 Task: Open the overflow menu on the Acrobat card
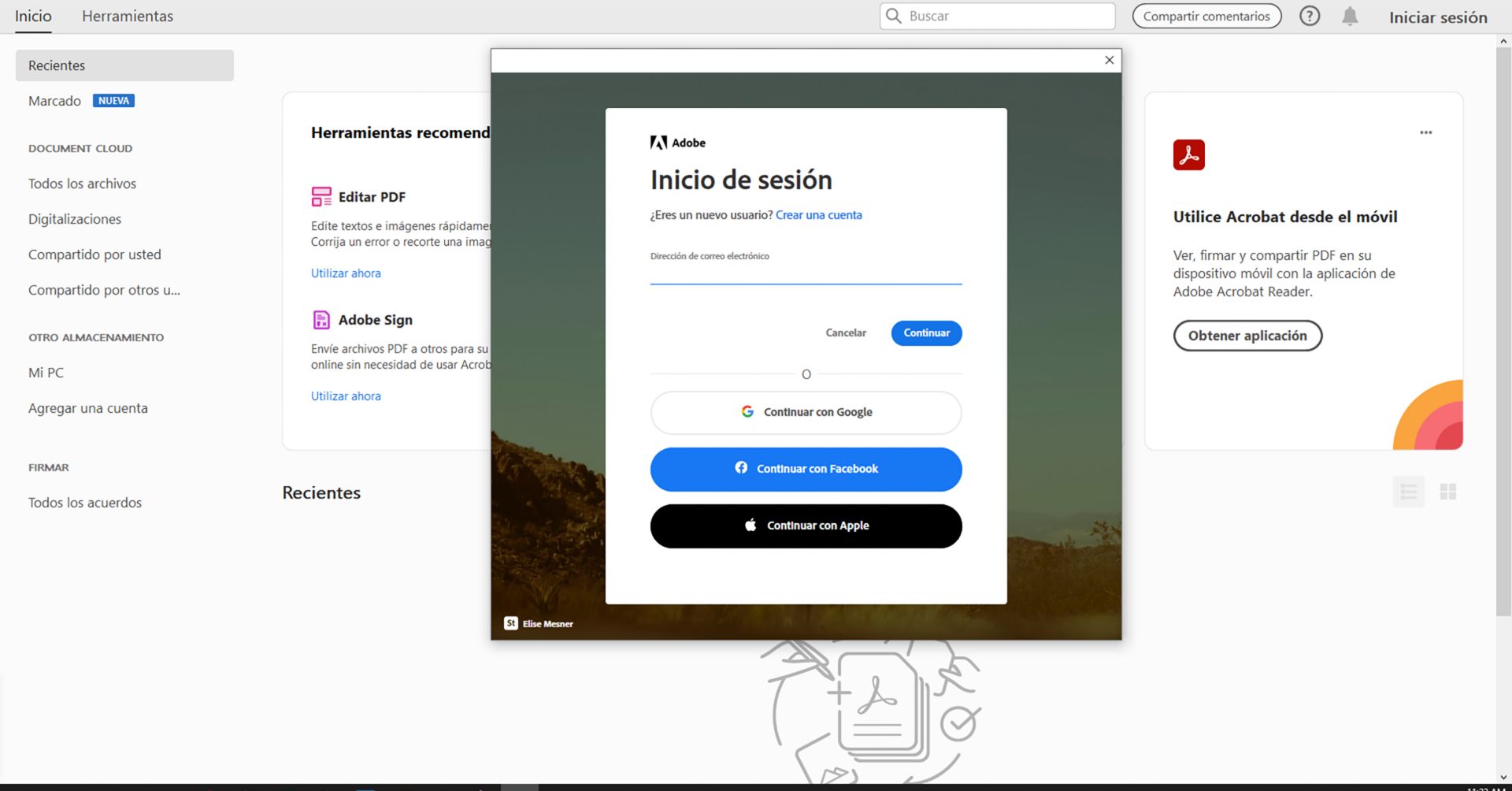point(1425,132)
